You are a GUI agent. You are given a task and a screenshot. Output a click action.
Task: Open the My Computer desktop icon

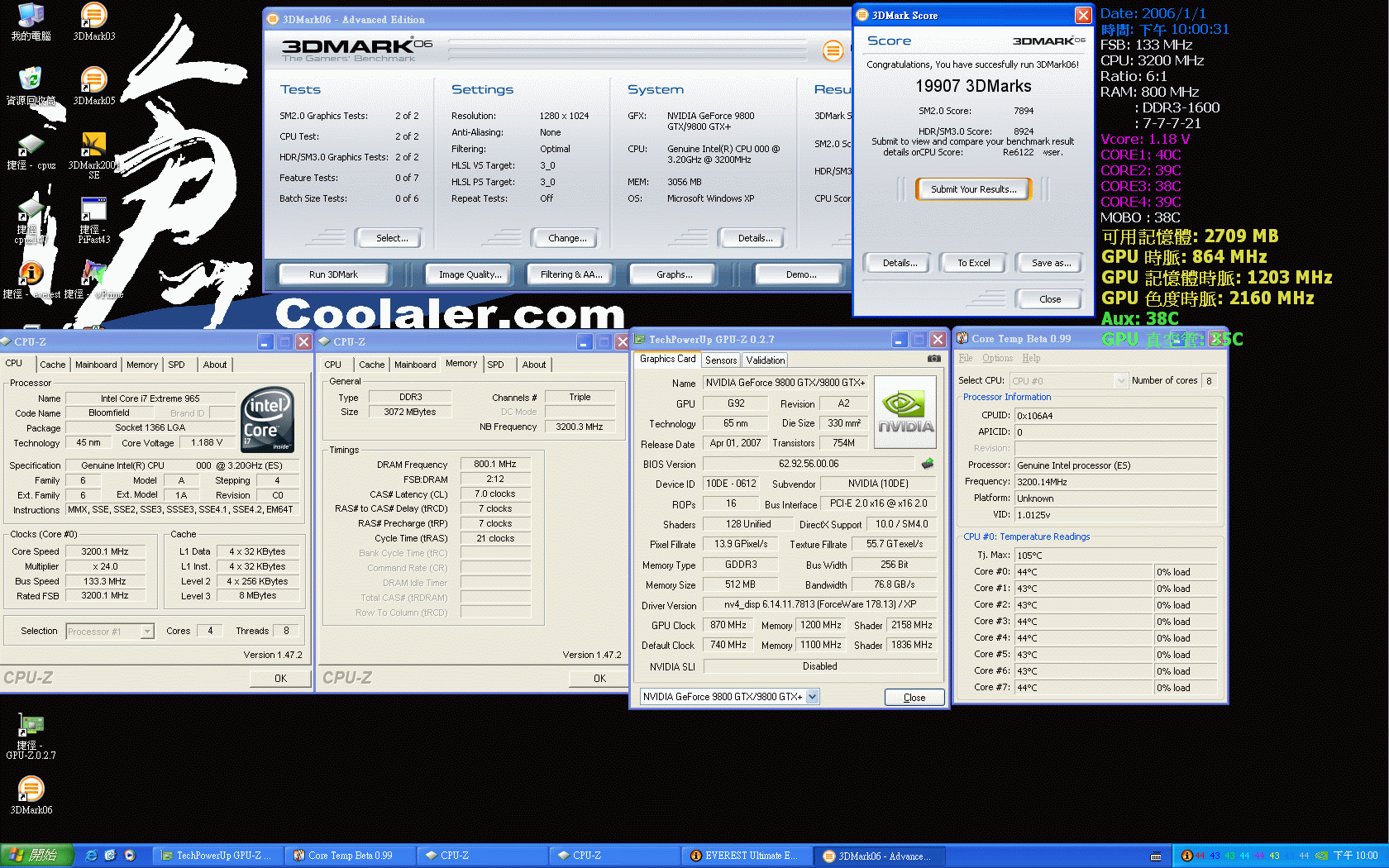31,21
